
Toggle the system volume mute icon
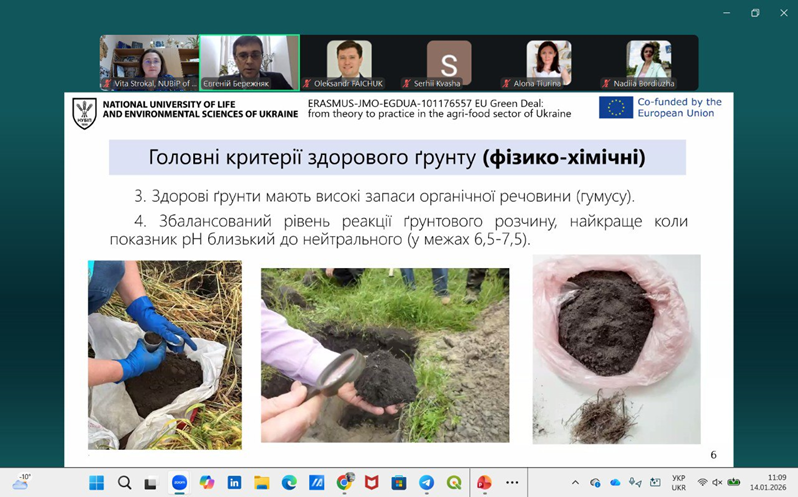717,482
